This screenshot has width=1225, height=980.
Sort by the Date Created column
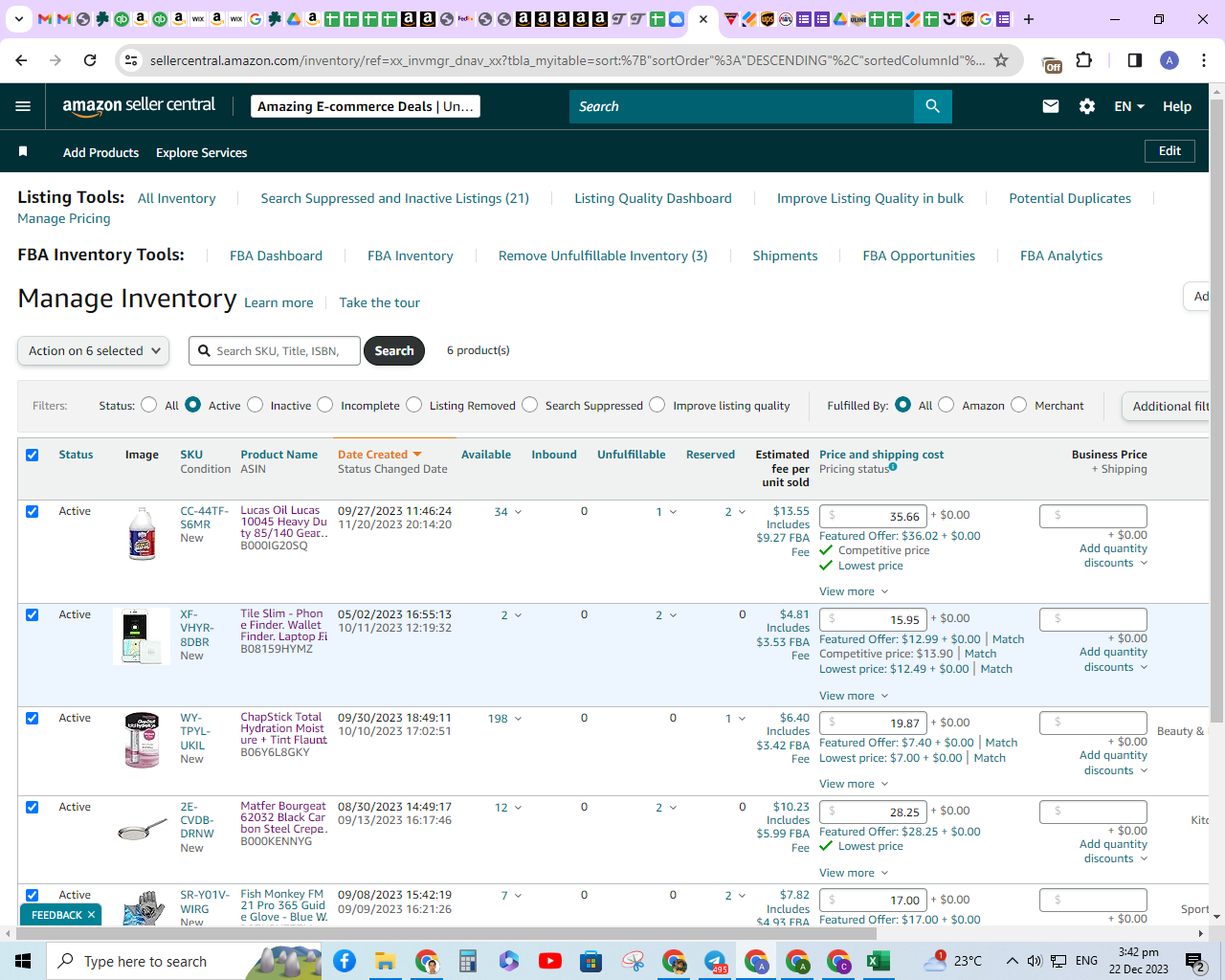[379, 455]
